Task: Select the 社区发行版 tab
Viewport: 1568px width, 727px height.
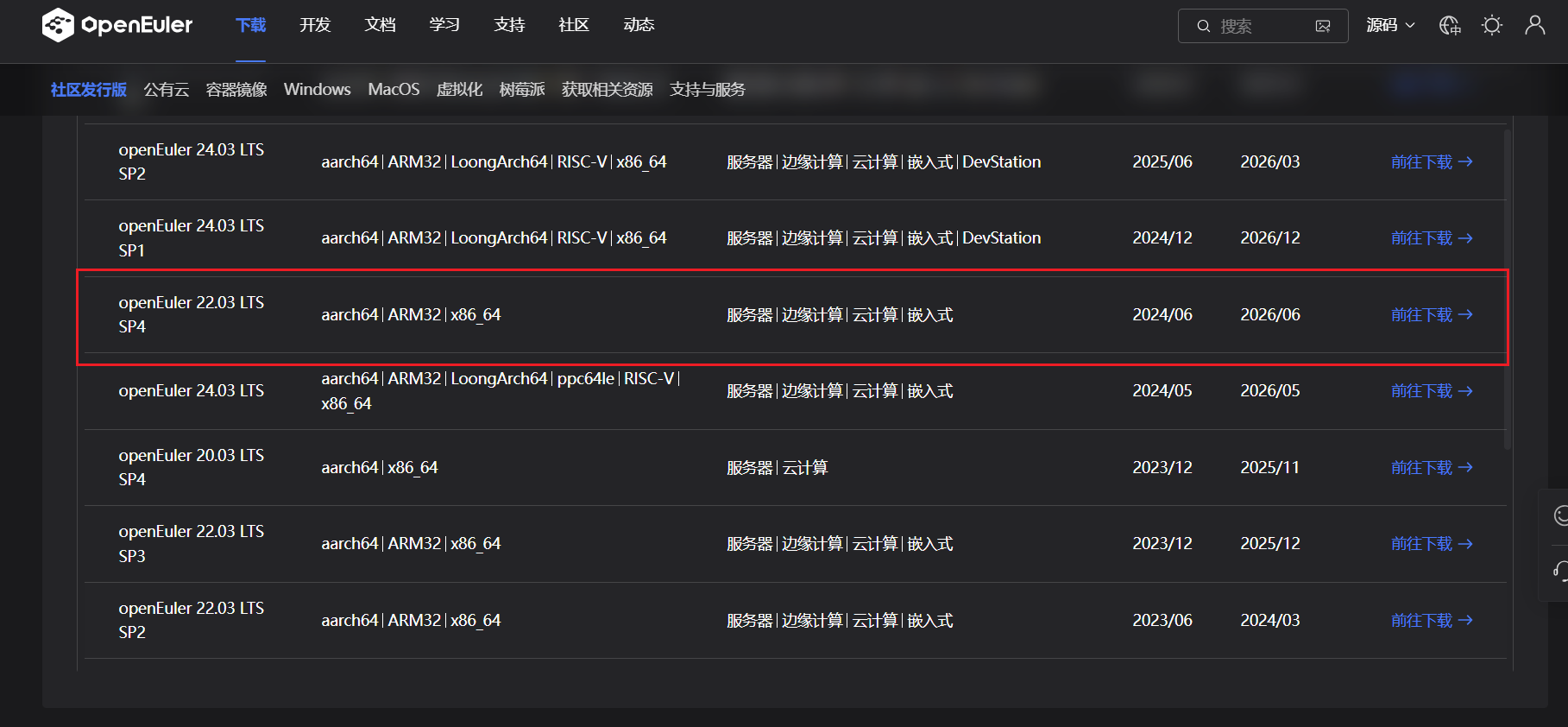Action: click(89, 90)
